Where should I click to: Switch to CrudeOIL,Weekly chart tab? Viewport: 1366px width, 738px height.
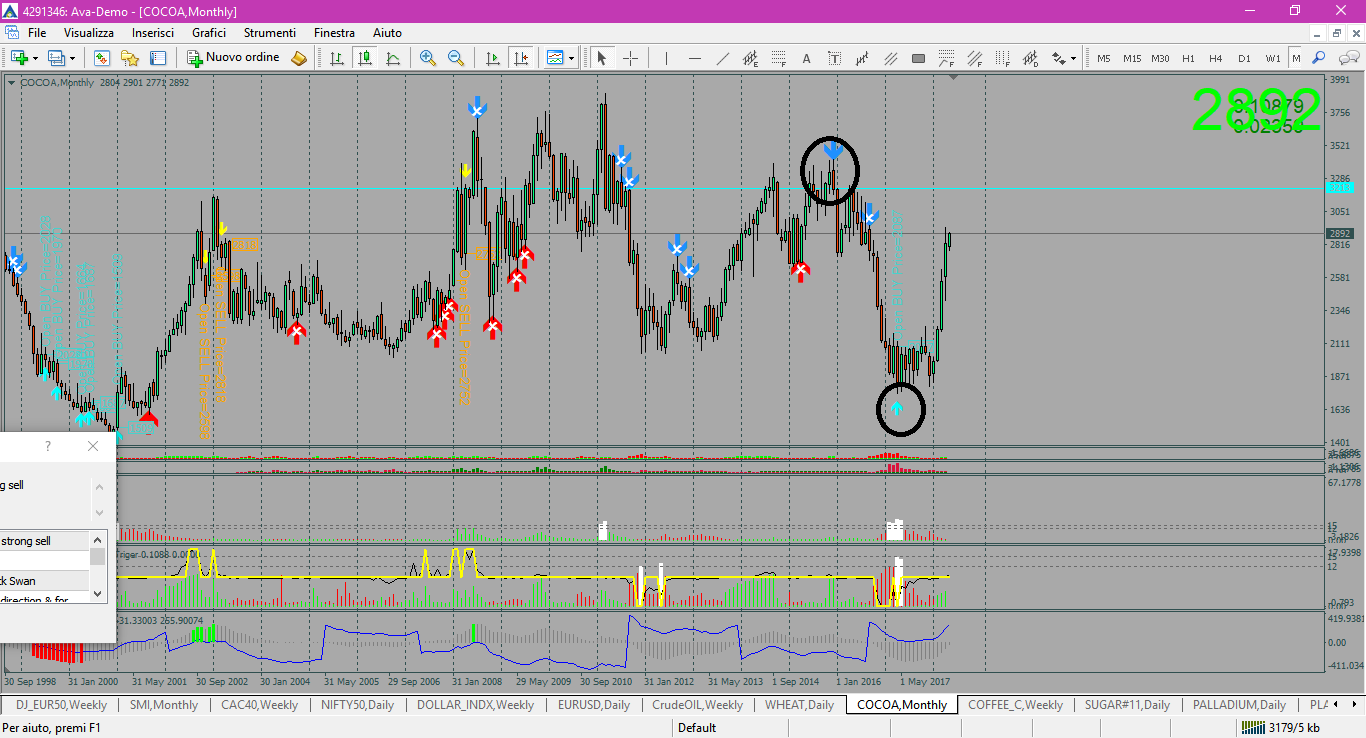pyautogui.click(x=697, y=705)
